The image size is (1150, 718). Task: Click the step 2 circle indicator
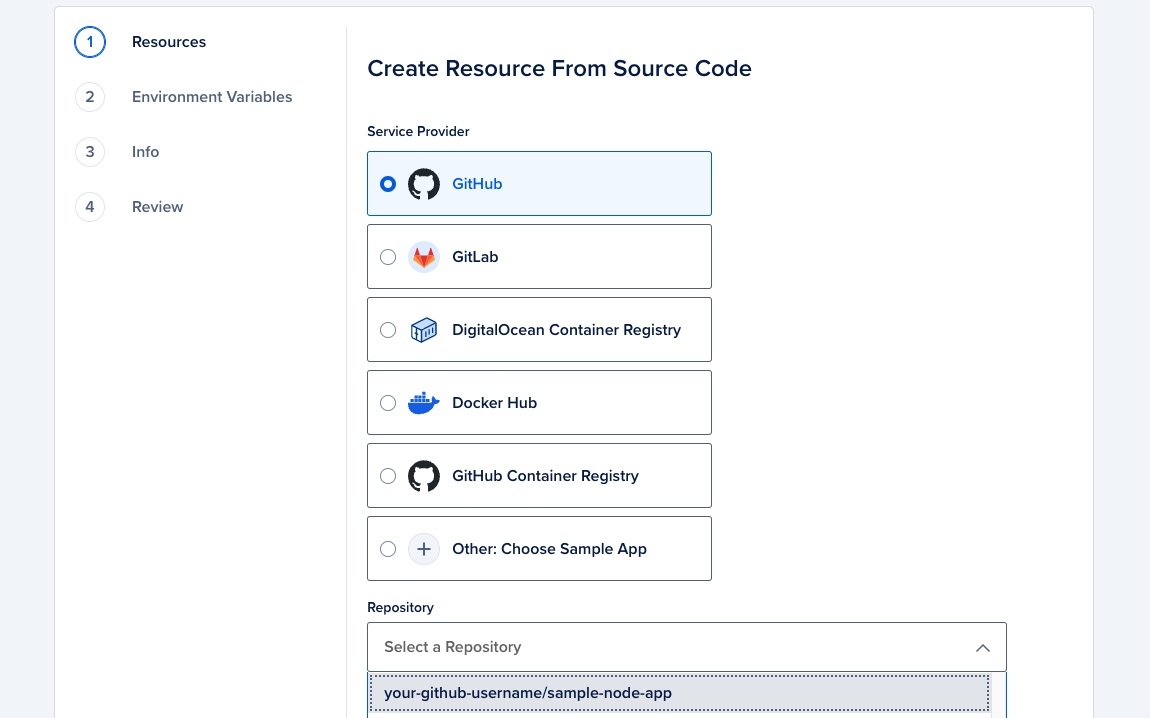point(90,97)
